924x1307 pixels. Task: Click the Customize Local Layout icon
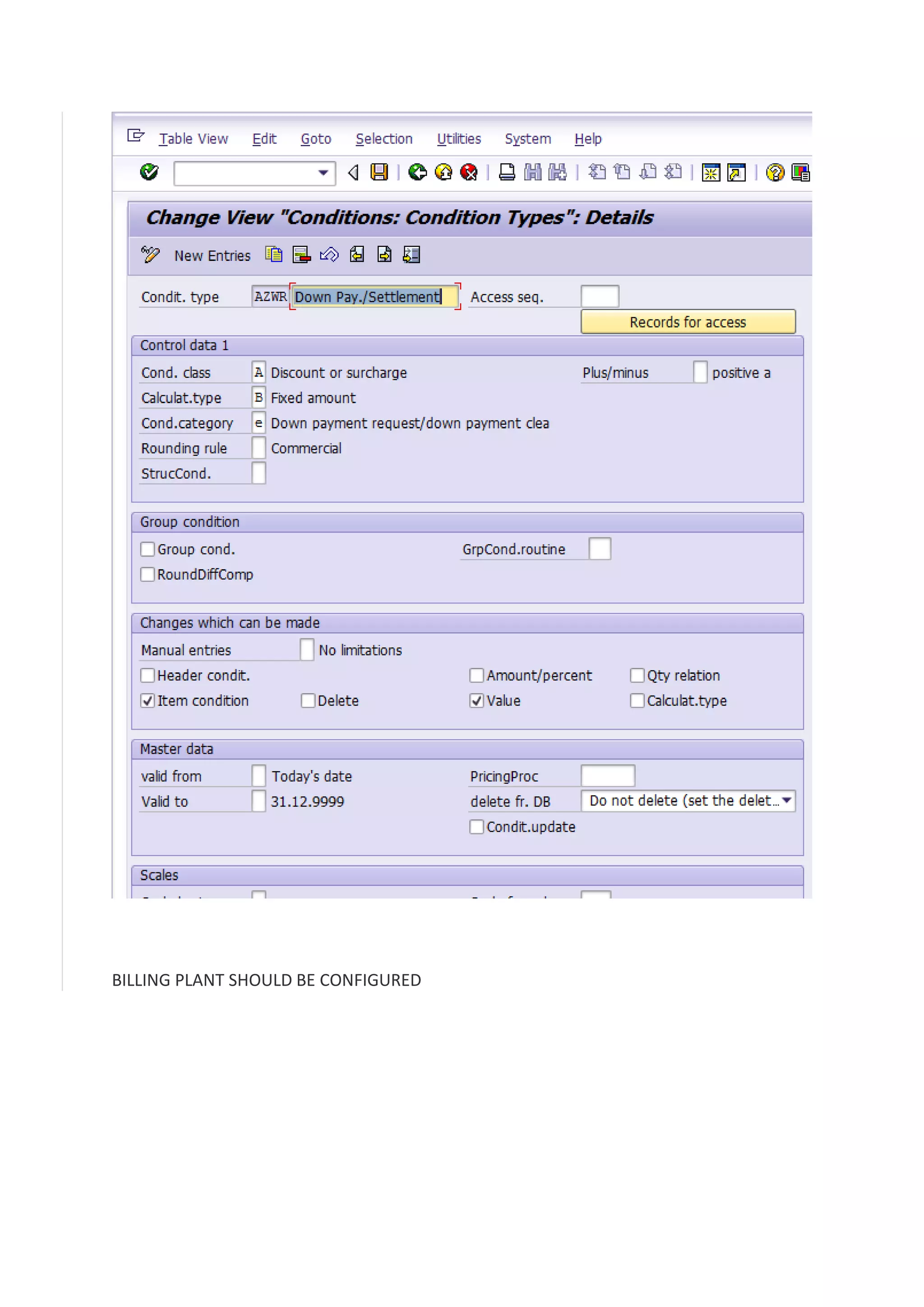[800, 172]
